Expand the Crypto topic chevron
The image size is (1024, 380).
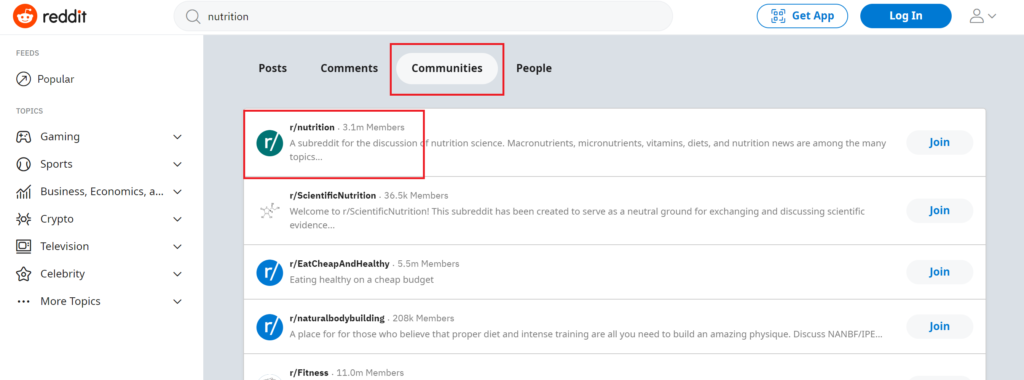[177, 219]
